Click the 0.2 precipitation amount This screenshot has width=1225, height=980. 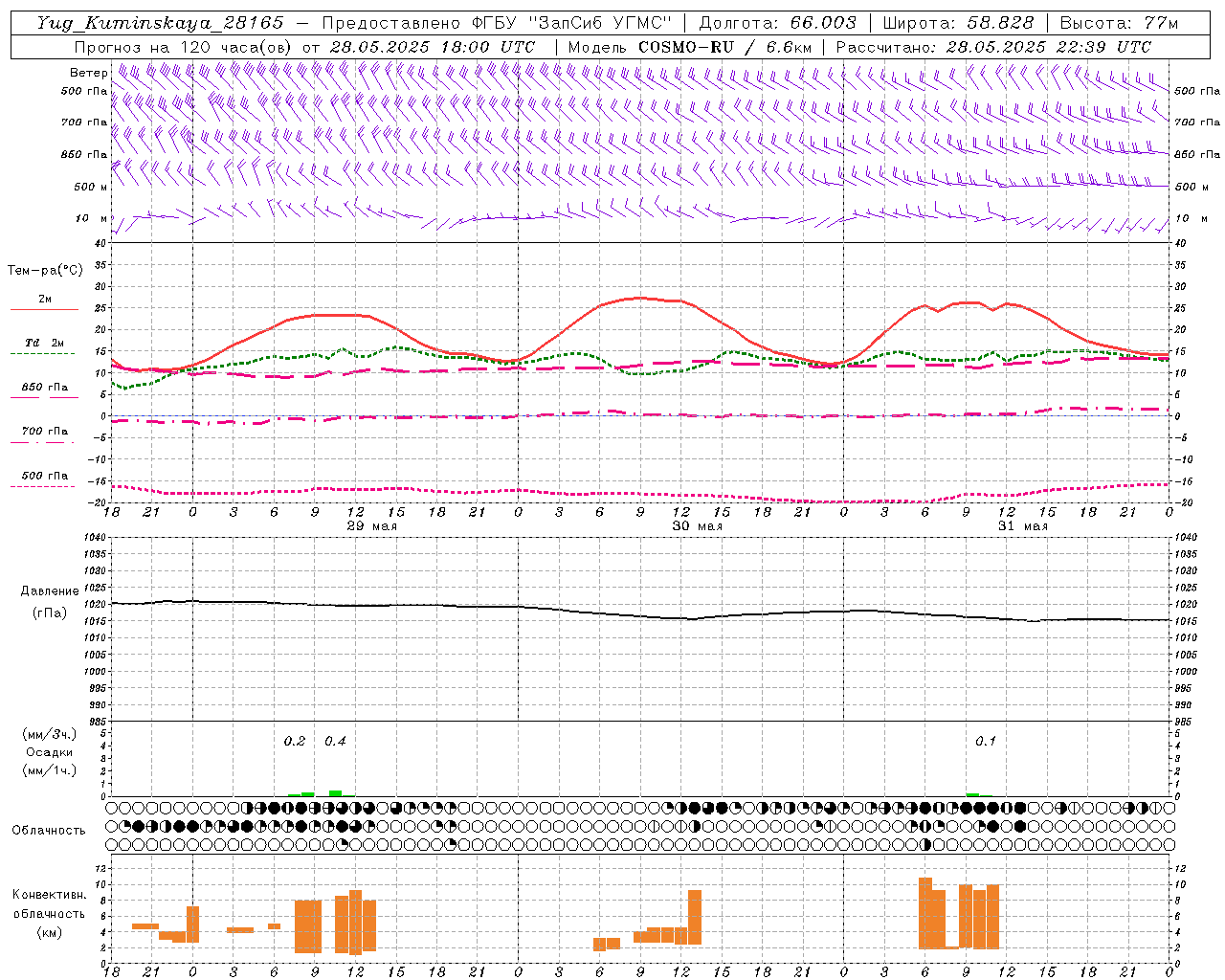(295, 742)
